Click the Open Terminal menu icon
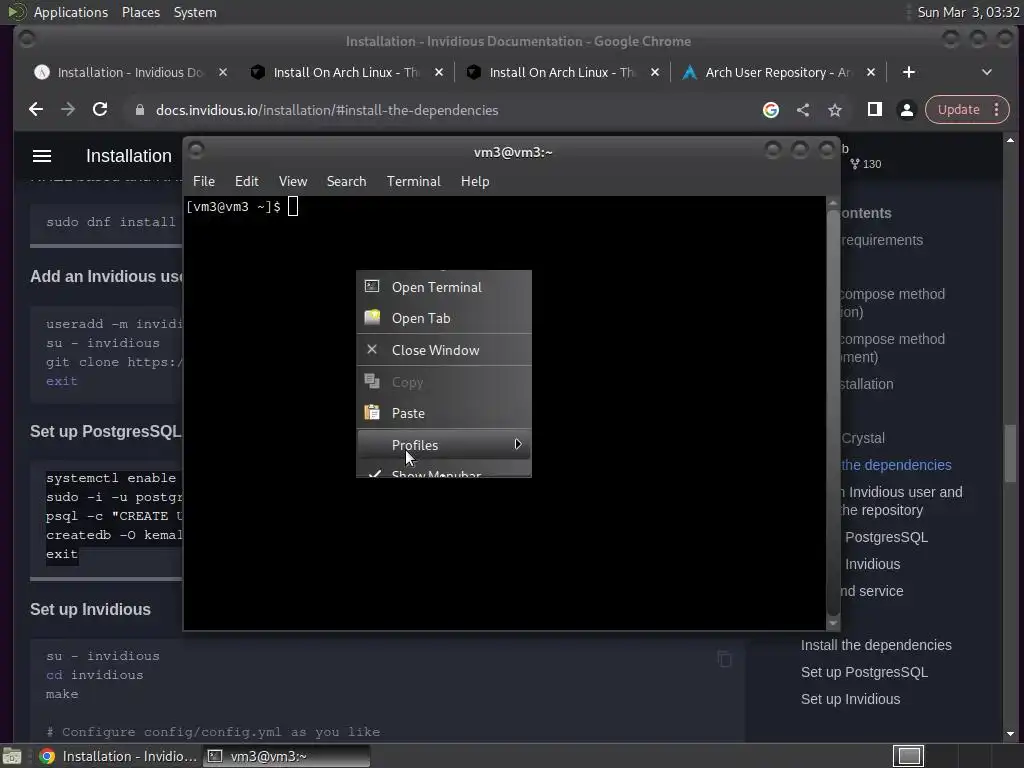 (x=372, y=286)
